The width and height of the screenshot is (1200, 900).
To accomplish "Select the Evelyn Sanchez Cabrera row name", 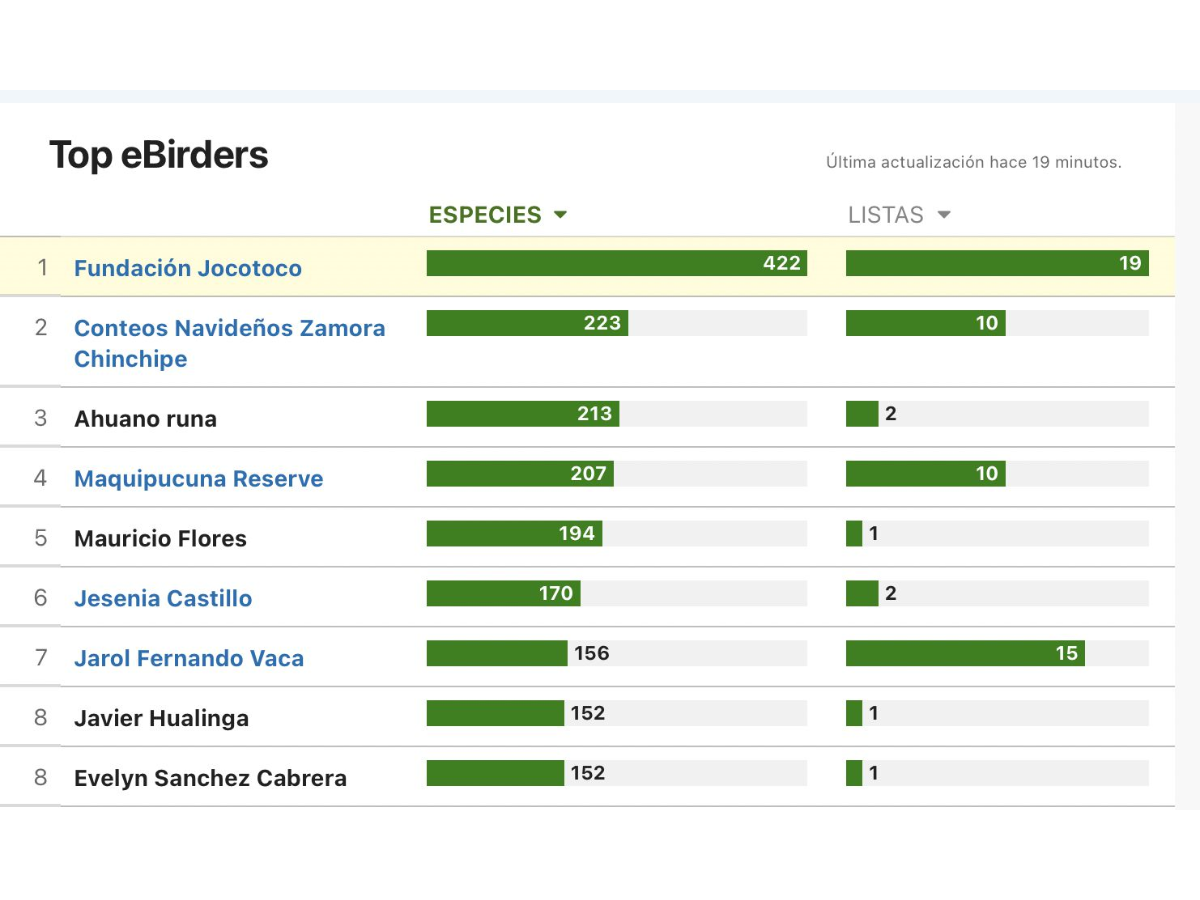I will tap(210, 778).
